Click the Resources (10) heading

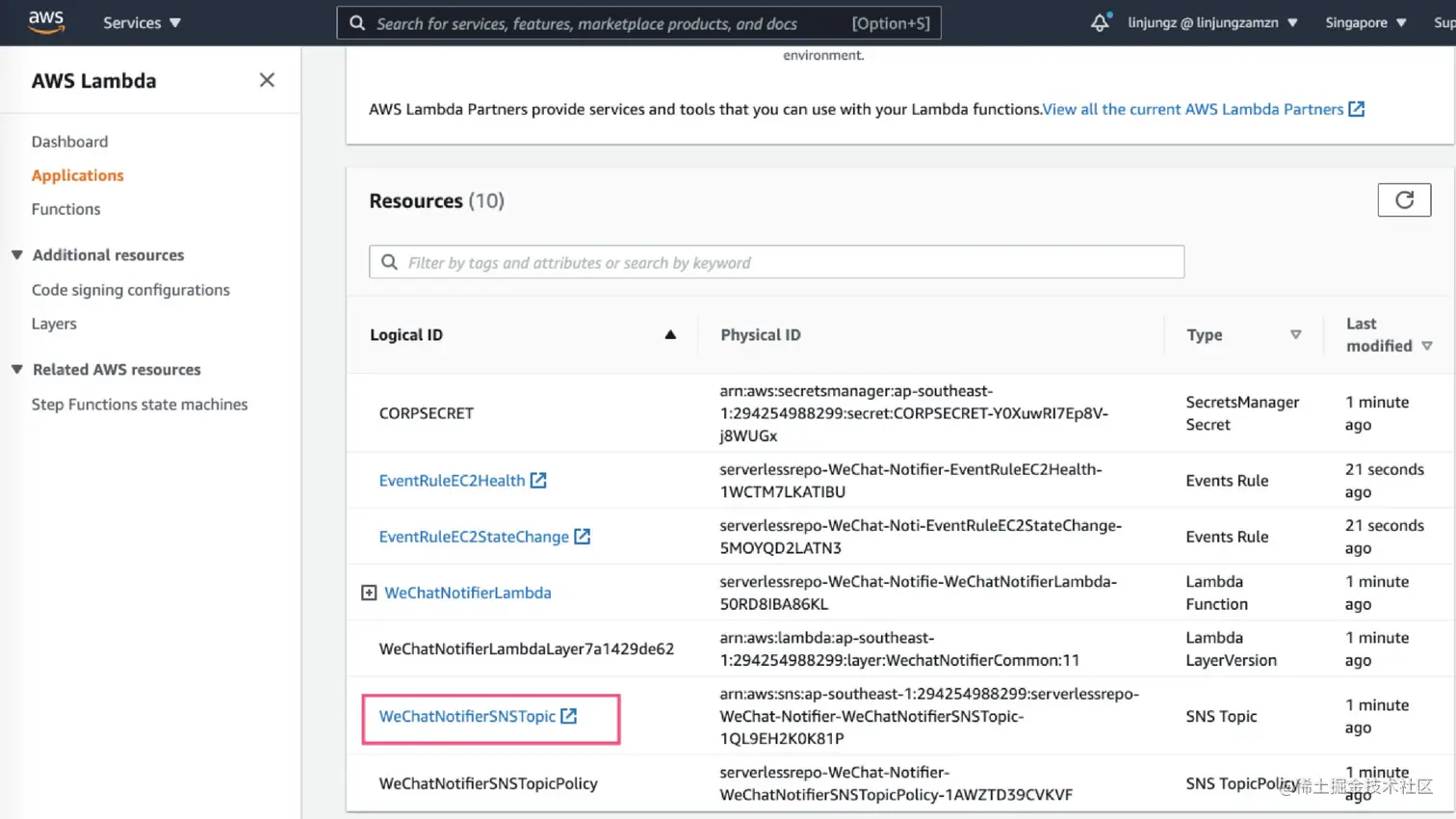[x=436, y=200]
